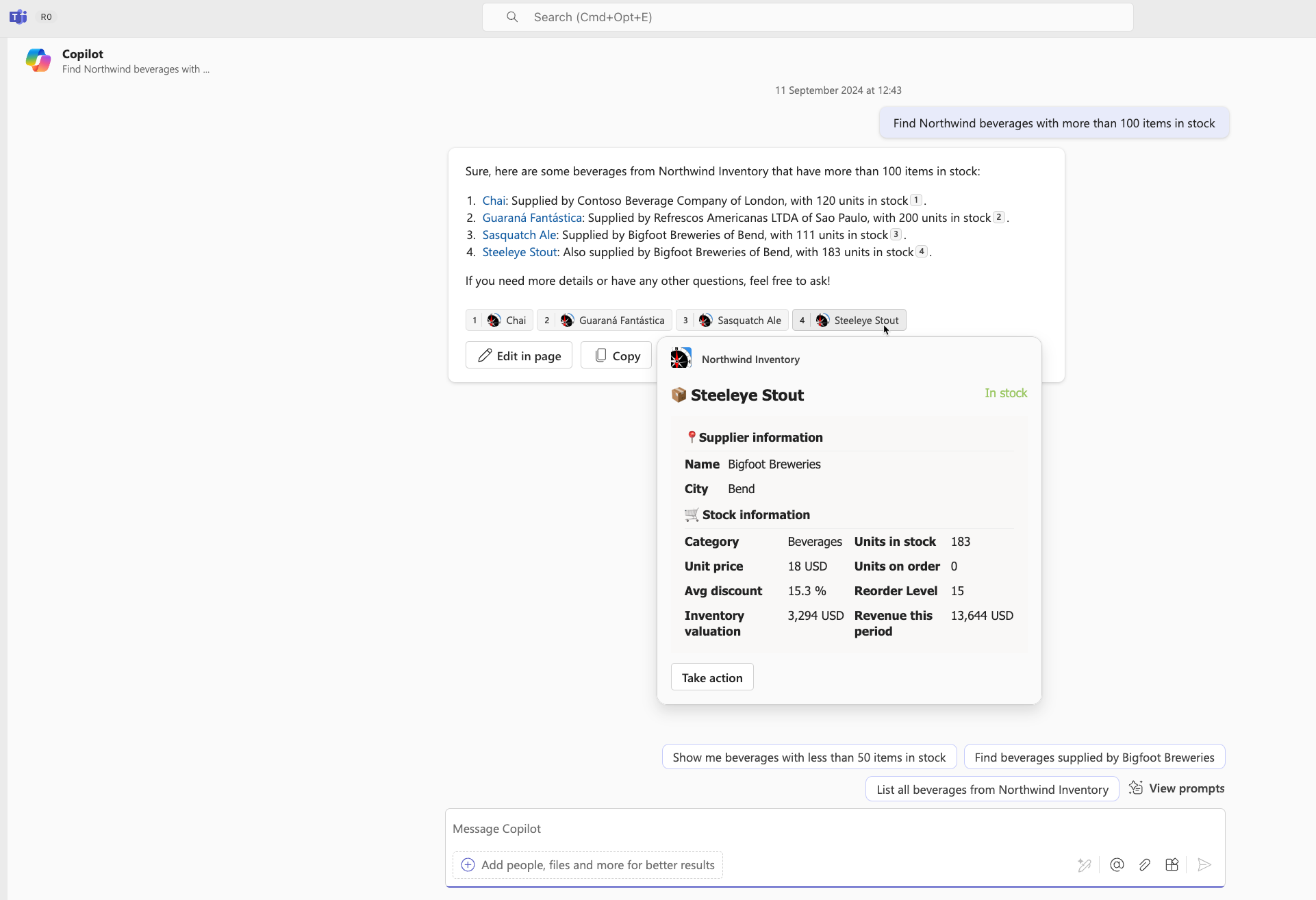The height and width of the screenshot is (900, 1316).
Task: Click the user message about 100 items in stock
Action: 1054,123
